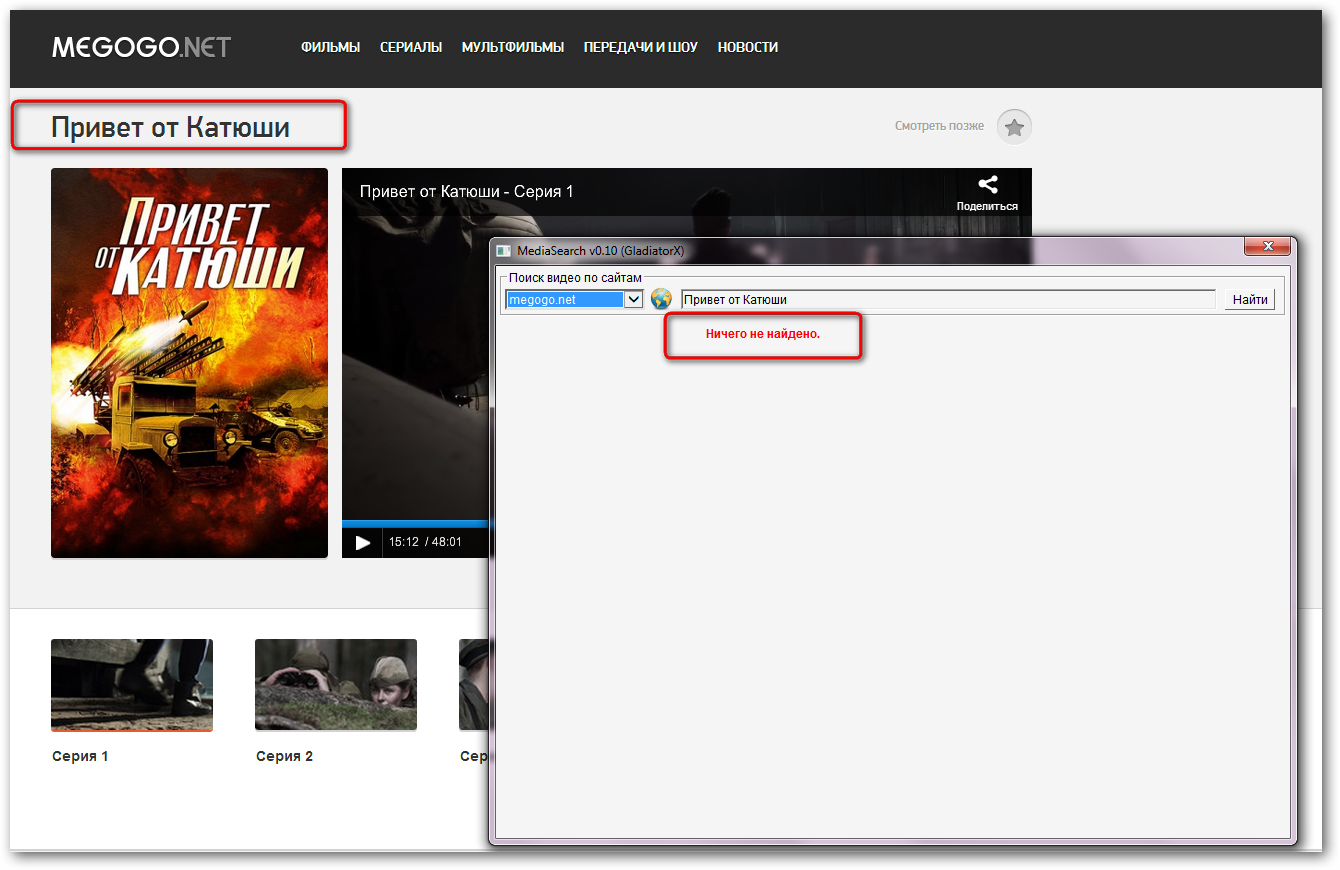The height and width of the screenshot is (870, 1340).
Task: Open the Сериалы menu item
Action: [411, 47]
